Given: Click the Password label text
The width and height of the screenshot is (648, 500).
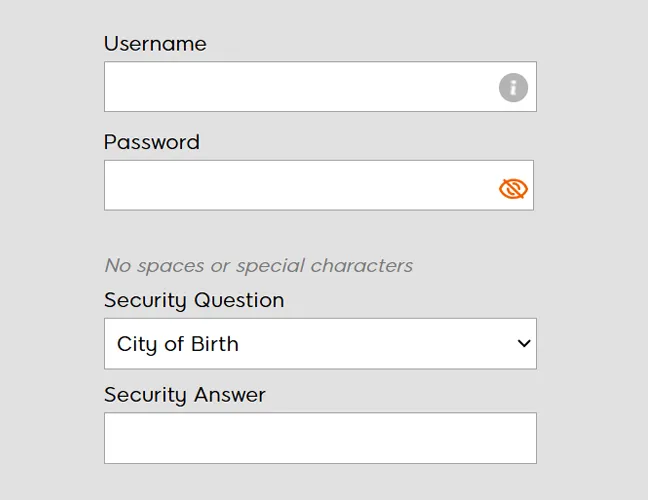Looking at the screenshot, I should coord(152,142).
